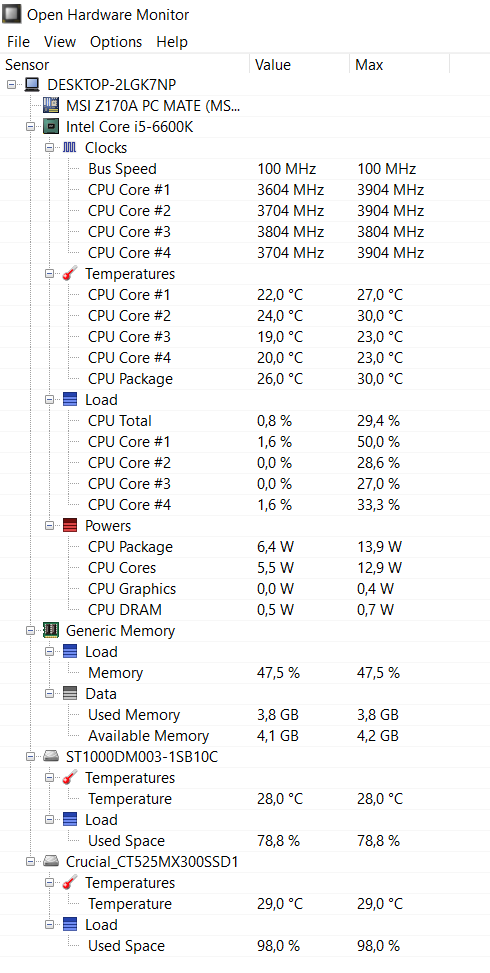Click the Max column header

point(399,65)
